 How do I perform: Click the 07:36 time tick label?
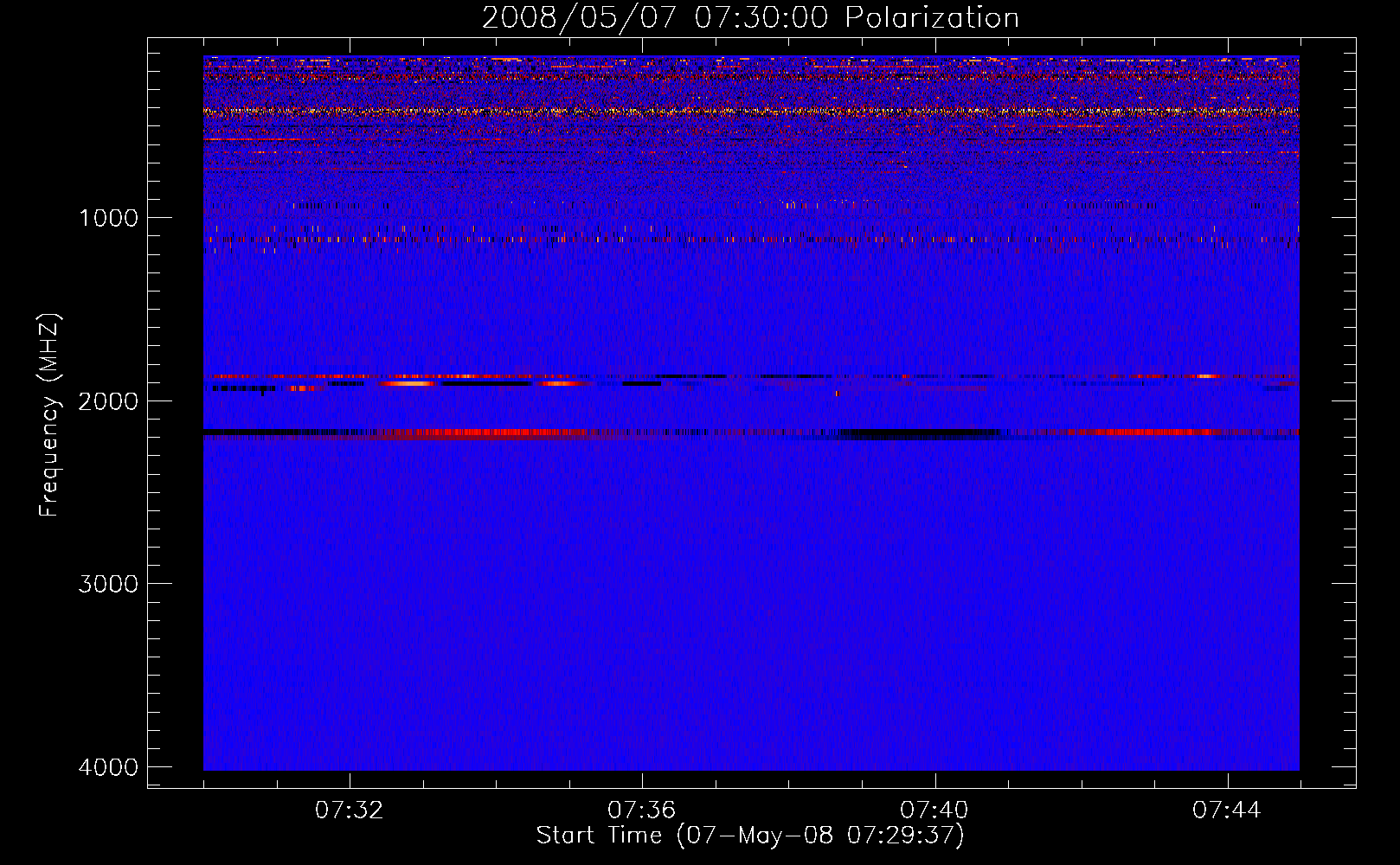click(642, 811)
